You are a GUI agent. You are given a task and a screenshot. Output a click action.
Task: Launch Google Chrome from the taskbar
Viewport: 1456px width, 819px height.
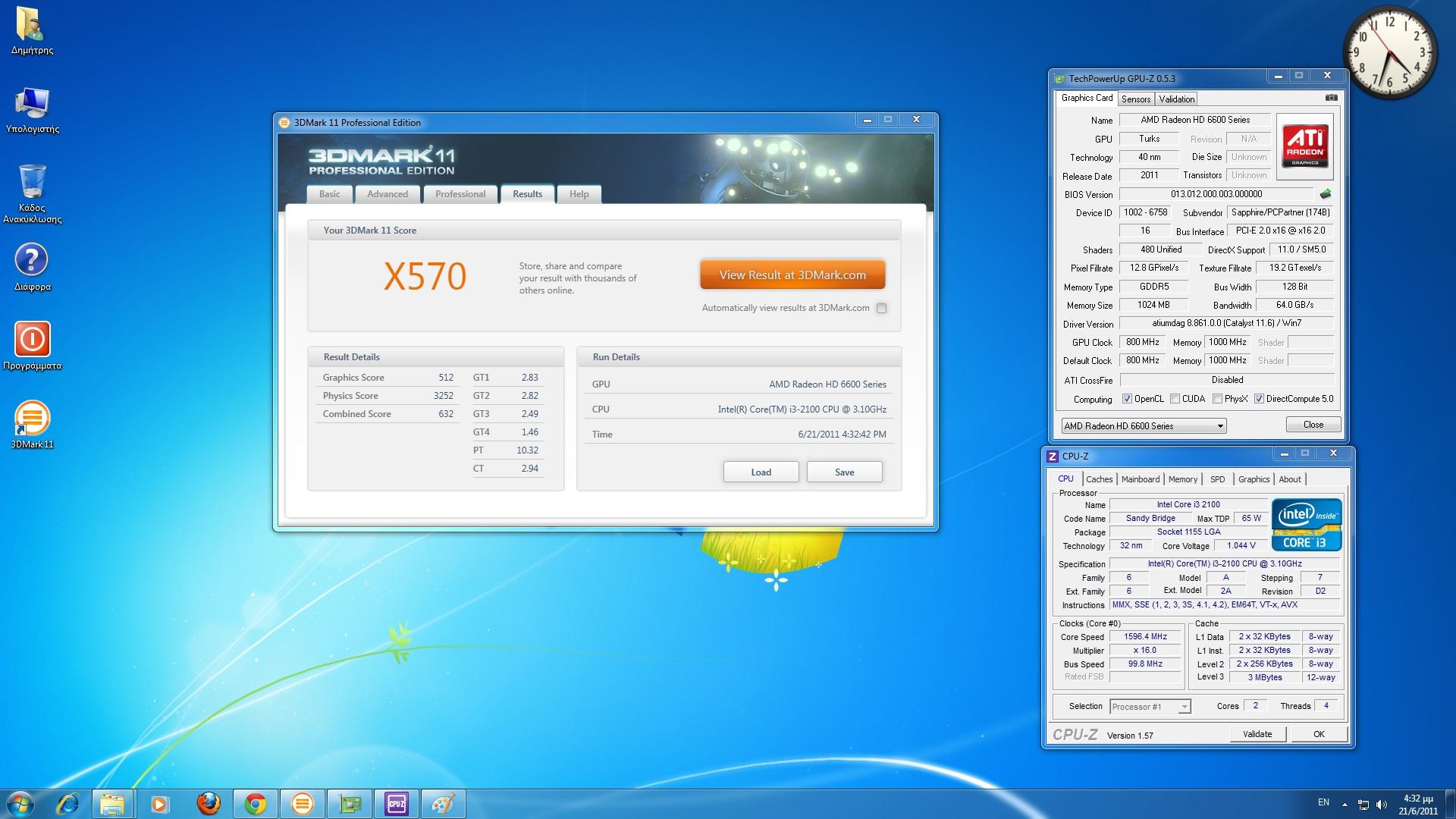[256, 804]
